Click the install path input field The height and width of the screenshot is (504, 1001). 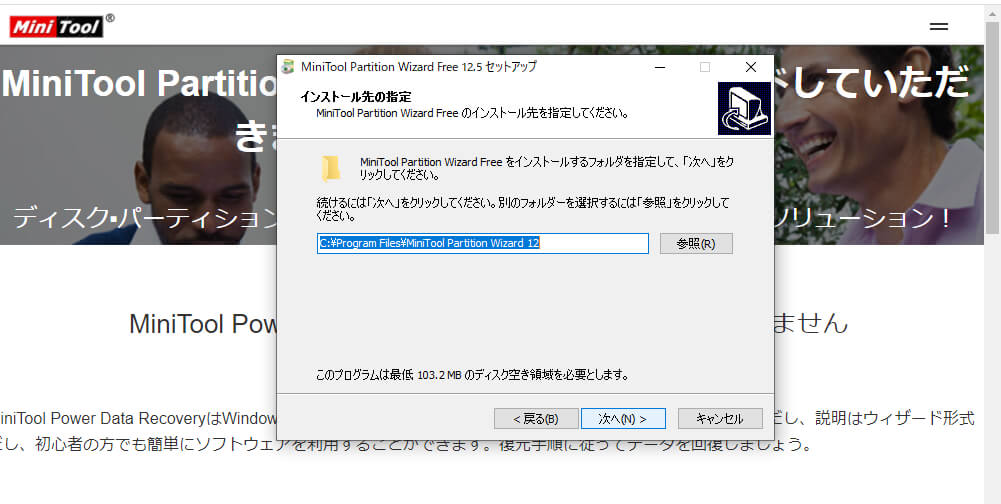[x=483, y=243]
